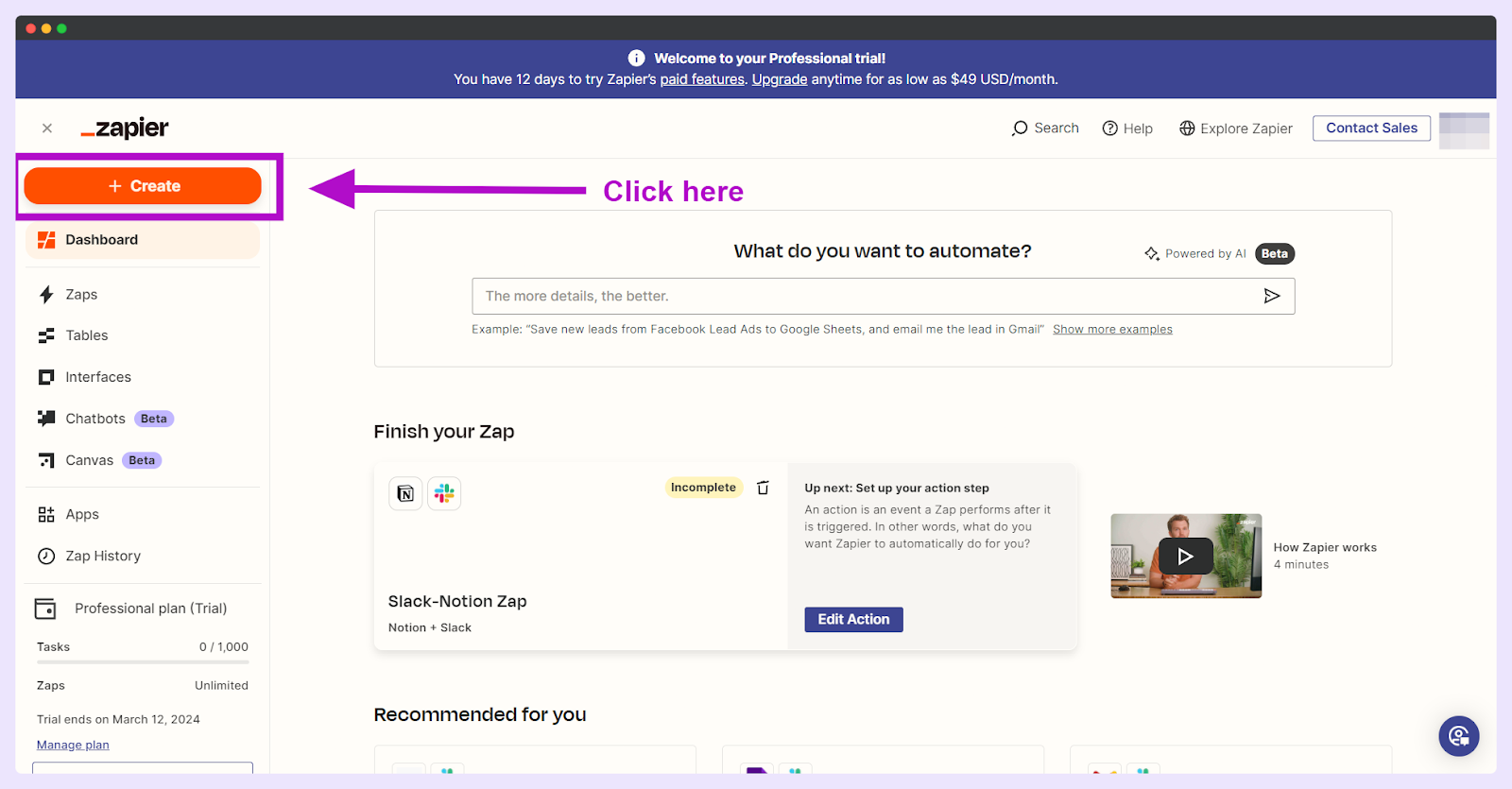This screenshot has width=1512, height=789.
Task: Click the Zapier logo
Action: point(125,129)
